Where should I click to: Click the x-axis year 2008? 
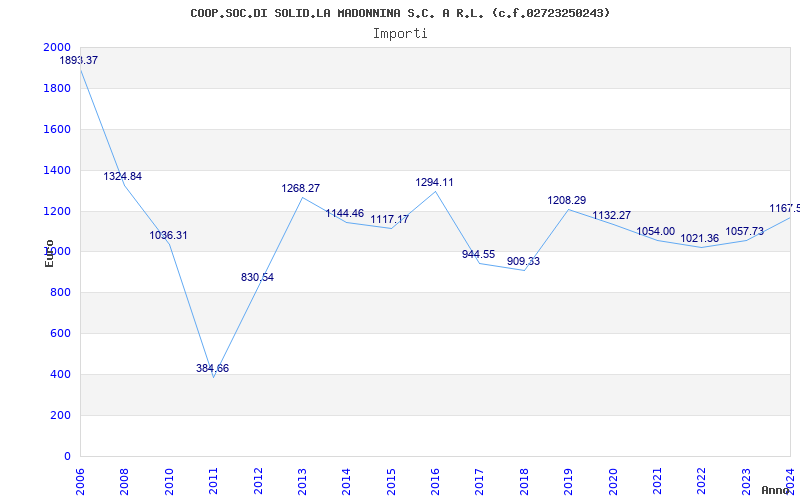pos(124,481)
